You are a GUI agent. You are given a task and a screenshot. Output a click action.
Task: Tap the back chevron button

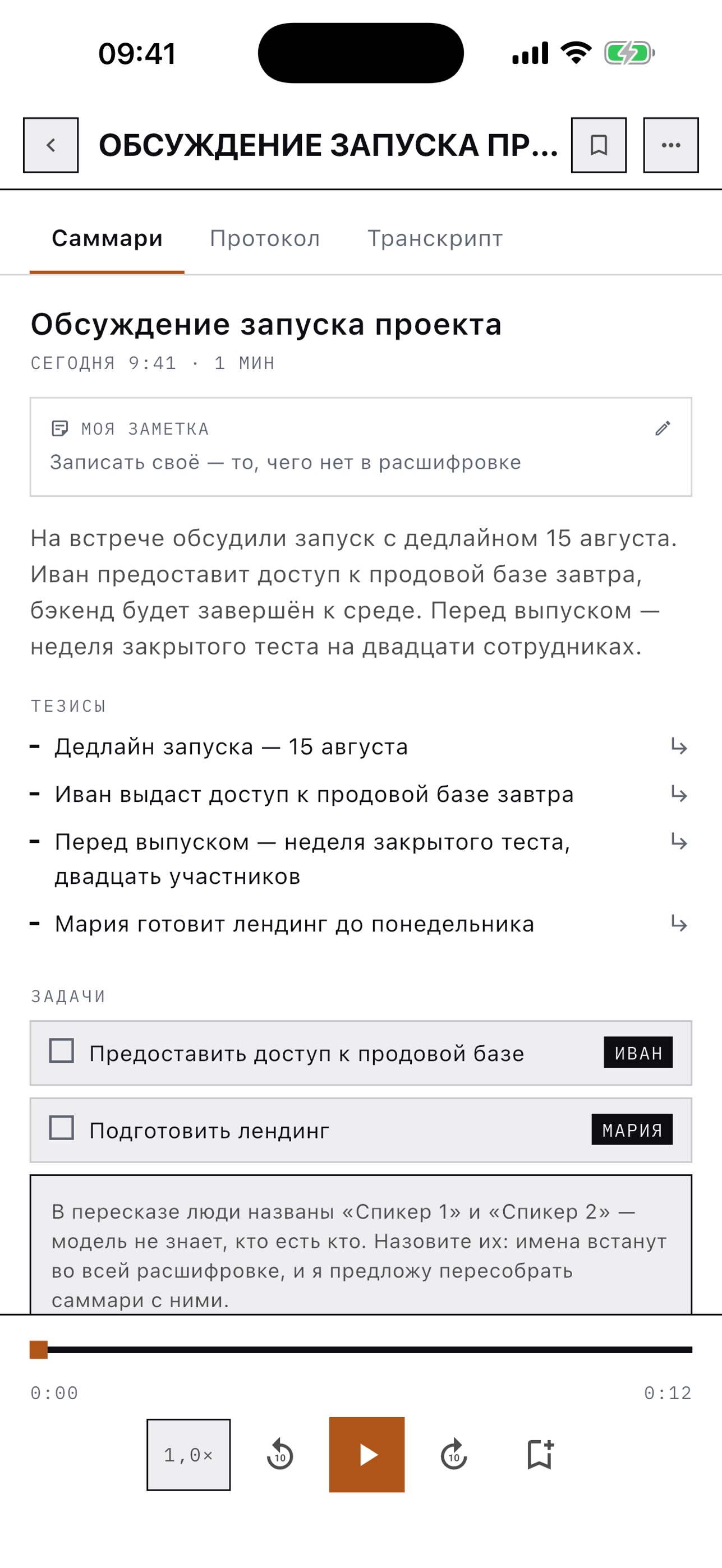(x=50, y=145)
